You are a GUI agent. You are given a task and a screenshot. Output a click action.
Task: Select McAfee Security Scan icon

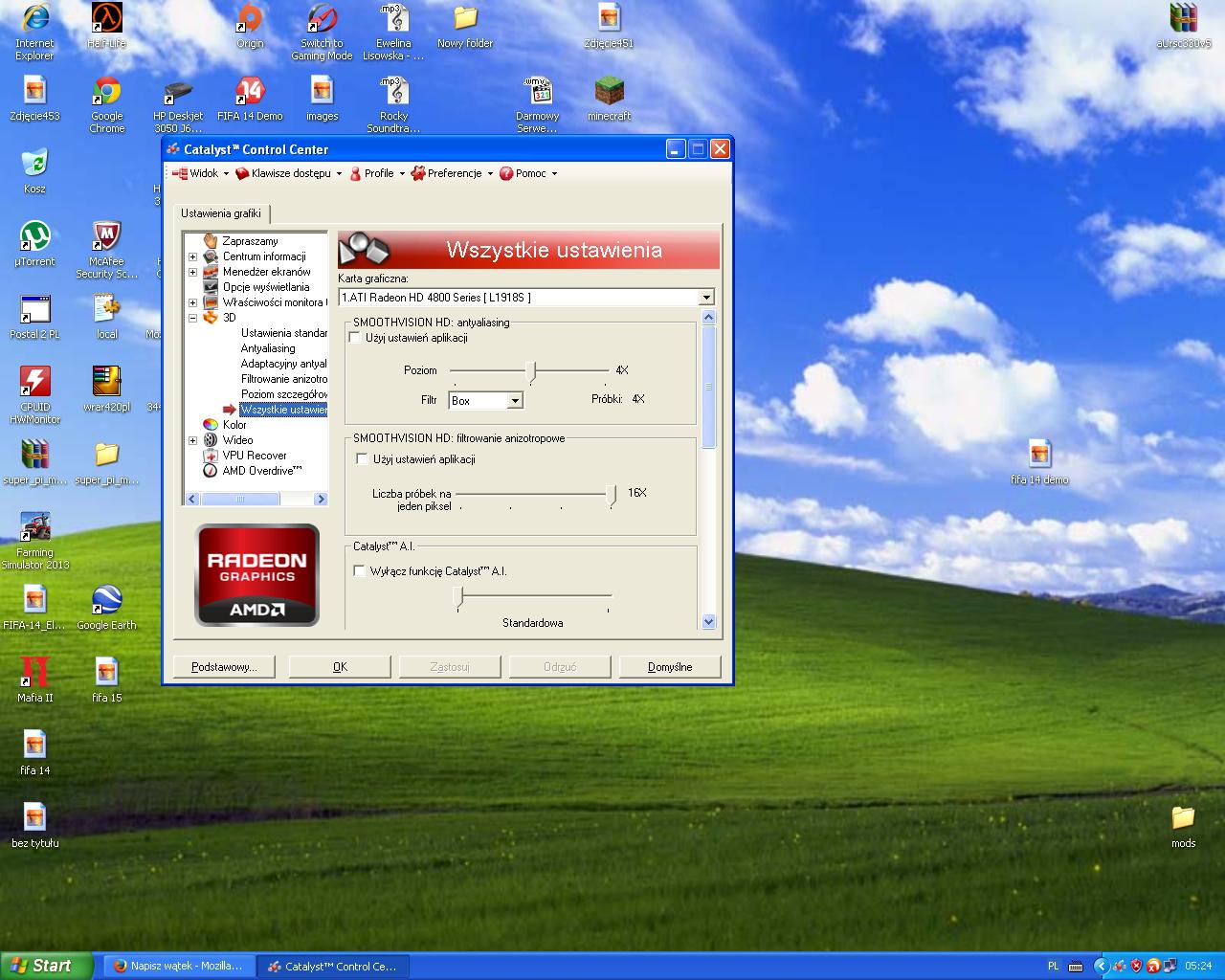[106, 251]
